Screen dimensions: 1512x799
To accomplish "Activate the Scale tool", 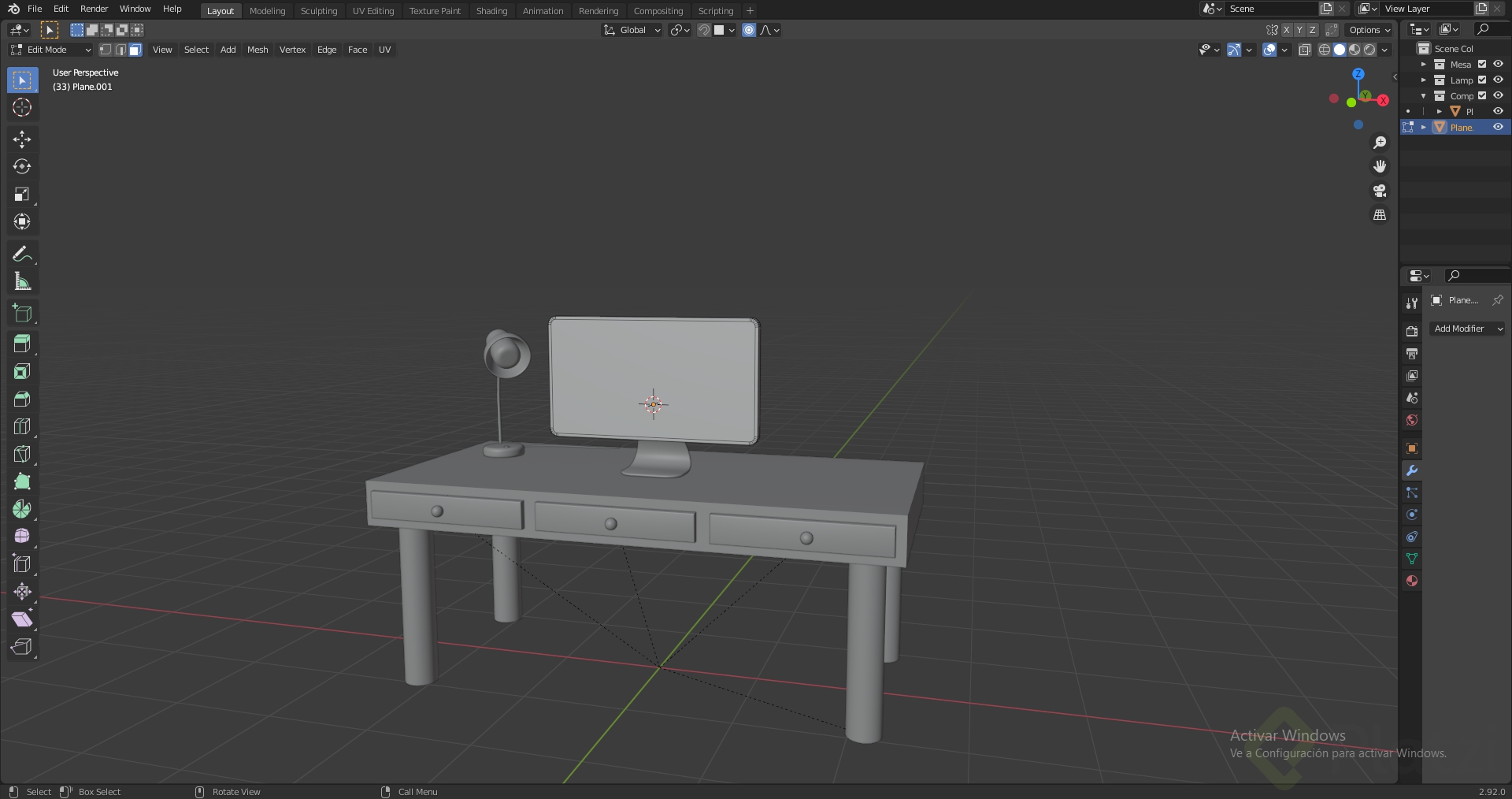I will point(22,195).
